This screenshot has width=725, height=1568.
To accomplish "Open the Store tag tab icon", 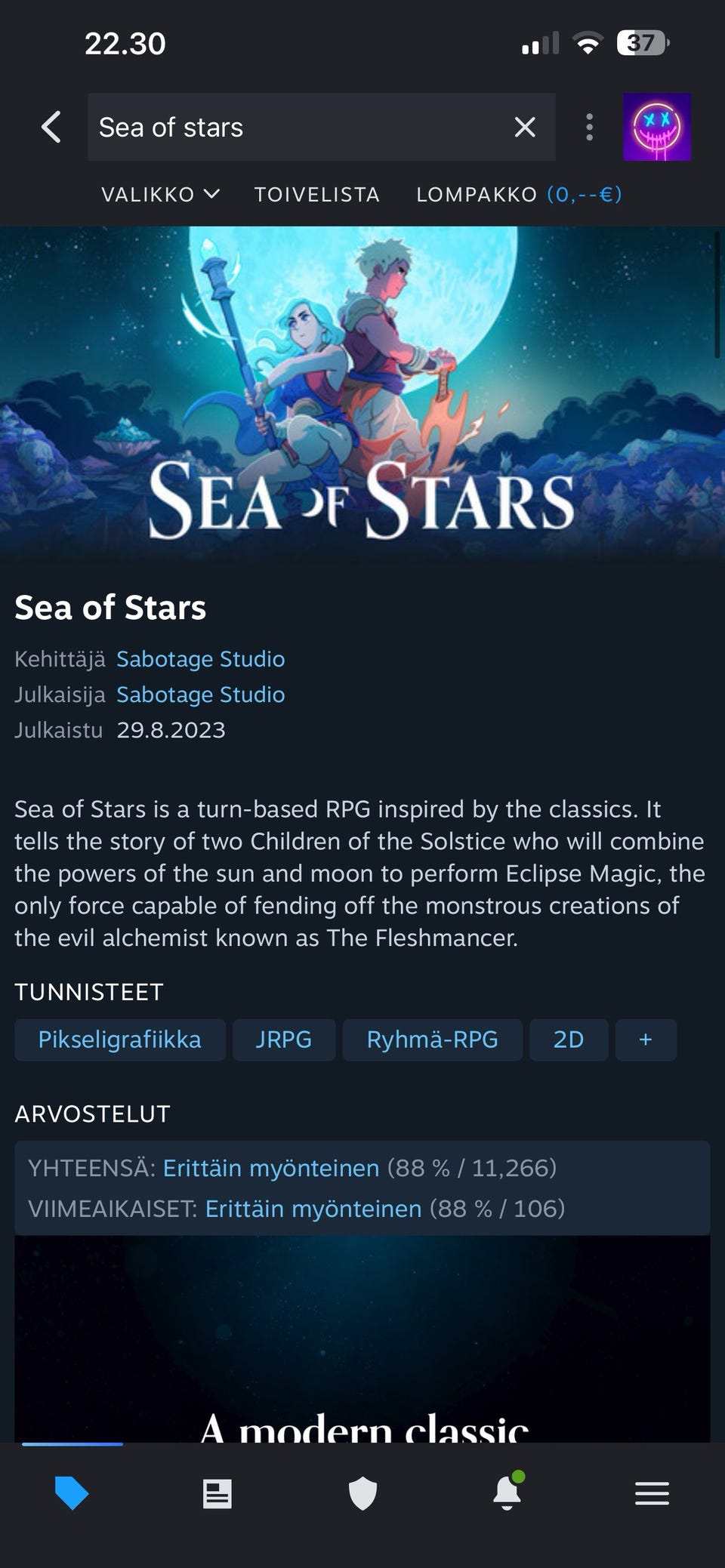I will [72, 1493].
